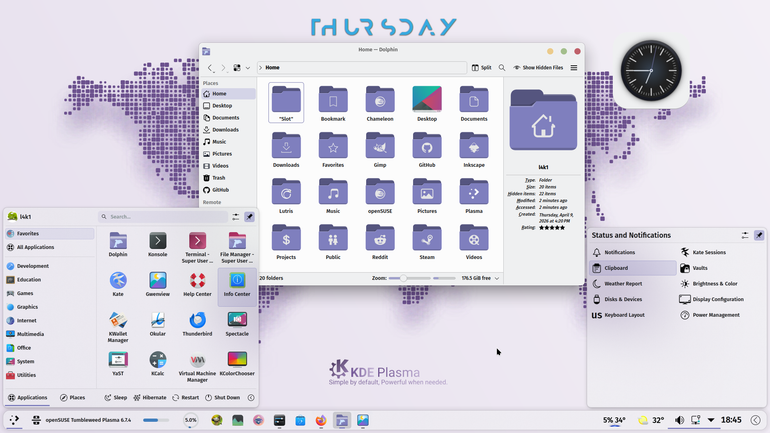Viewport: 770px width, 433px height.
Task: Click the Home path bar in Dolphin
Action: (x=361, y=68)
